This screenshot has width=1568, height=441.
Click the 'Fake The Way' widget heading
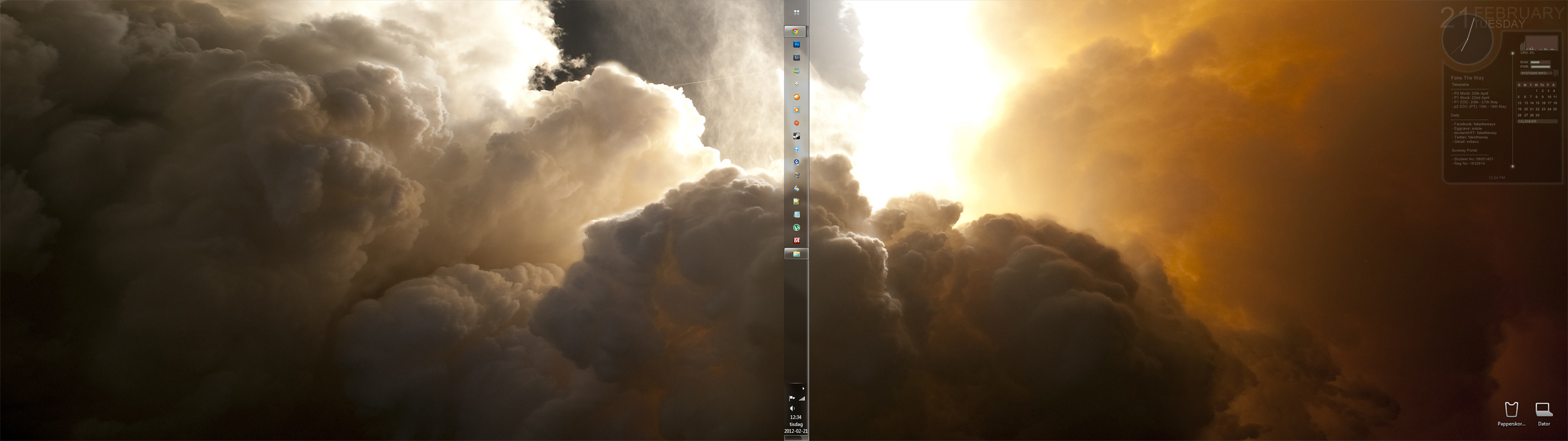(1468, 78)
